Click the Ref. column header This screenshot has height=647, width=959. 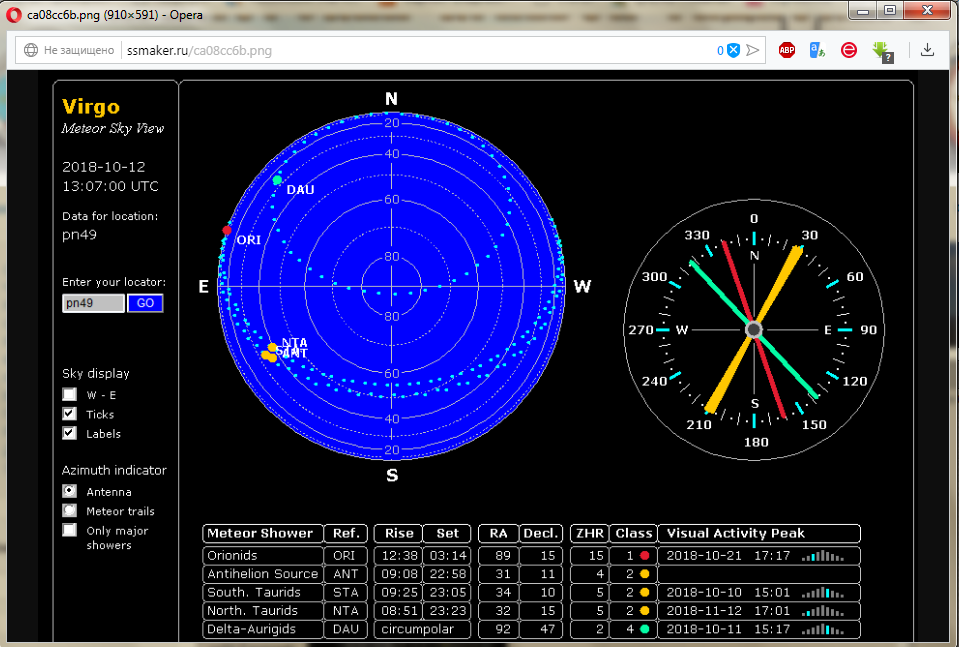[x=346, y=533]
